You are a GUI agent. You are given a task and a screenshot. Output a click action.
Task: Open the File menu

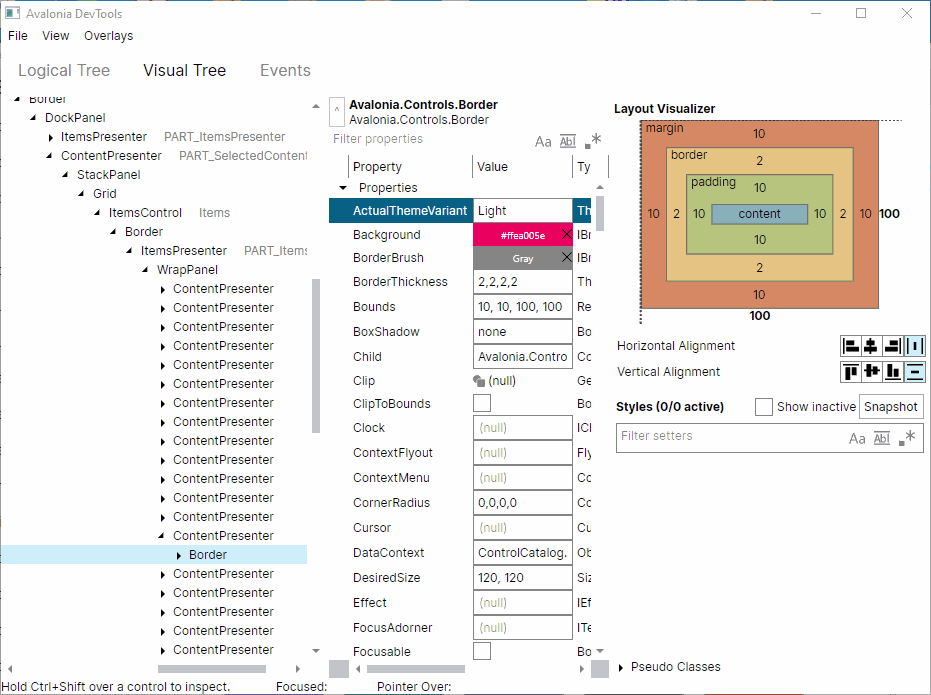pyautogui.click(x=18, y=36)
